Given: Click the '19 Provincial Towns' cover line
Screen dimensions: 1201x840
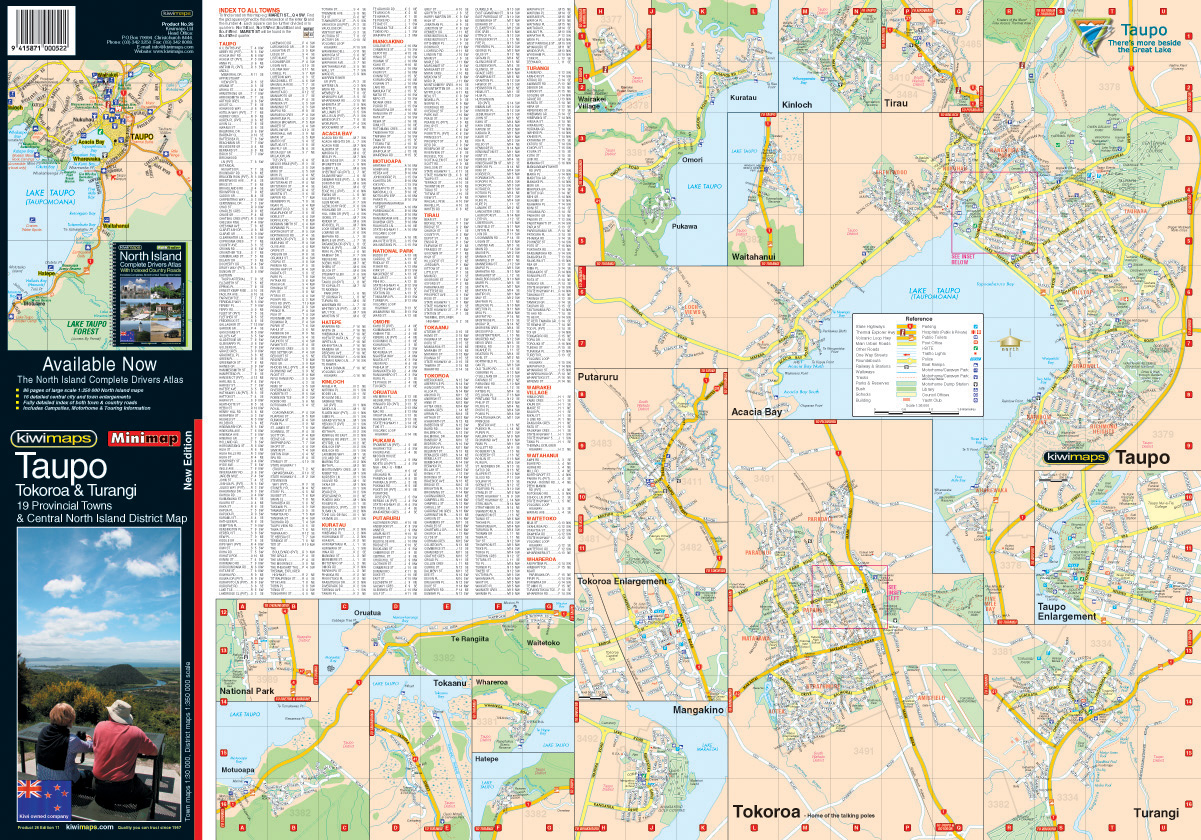Looking at the screenshot, I should (x=66, y=507).
